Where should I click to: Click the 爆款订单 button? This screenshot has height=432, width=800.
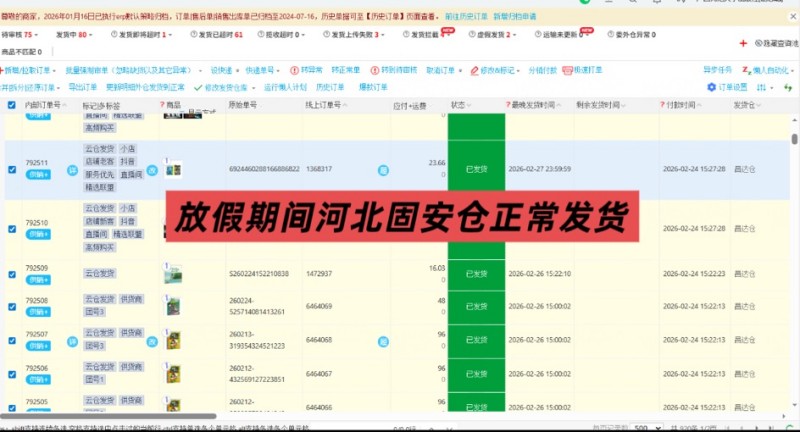coord(373,87)
